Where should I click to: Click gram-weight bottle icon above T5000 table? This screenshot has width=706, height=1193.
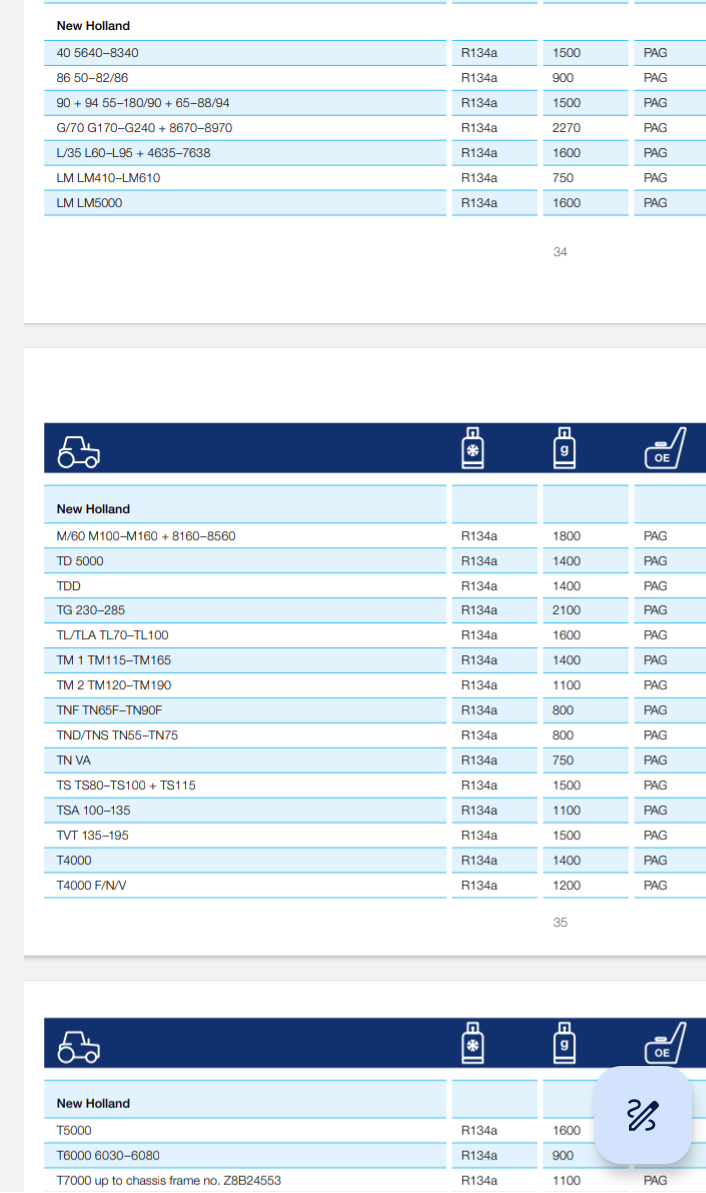[565, 1043]
